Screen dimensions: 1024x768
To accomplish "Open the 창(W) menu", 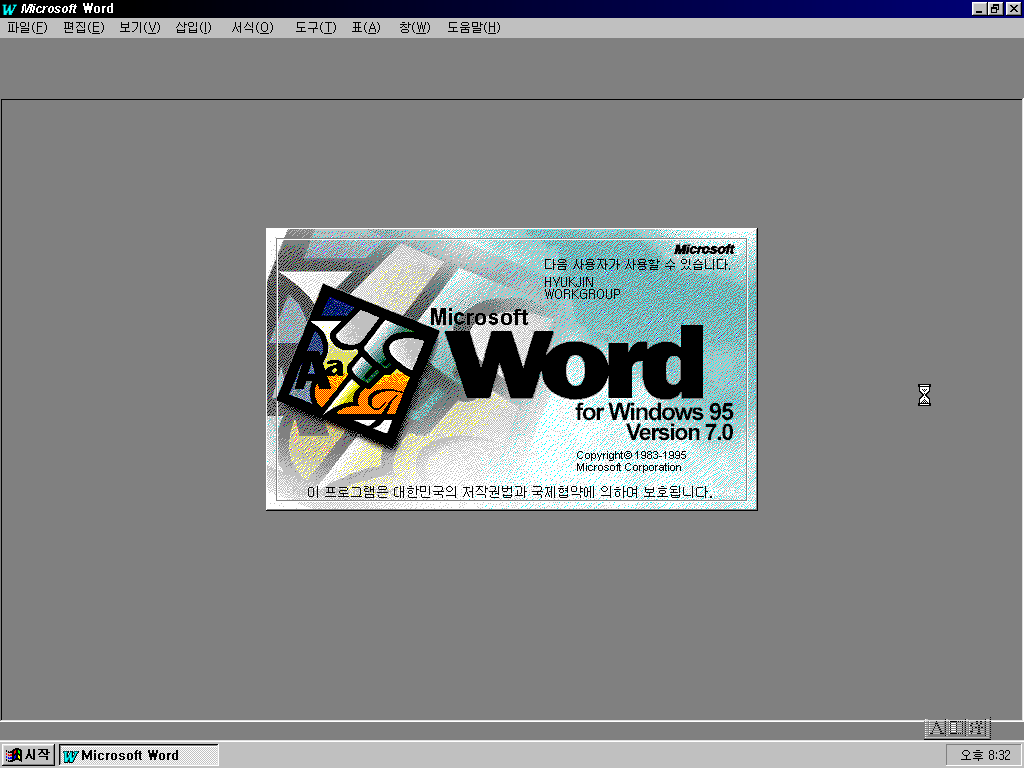I will point(415,27).
